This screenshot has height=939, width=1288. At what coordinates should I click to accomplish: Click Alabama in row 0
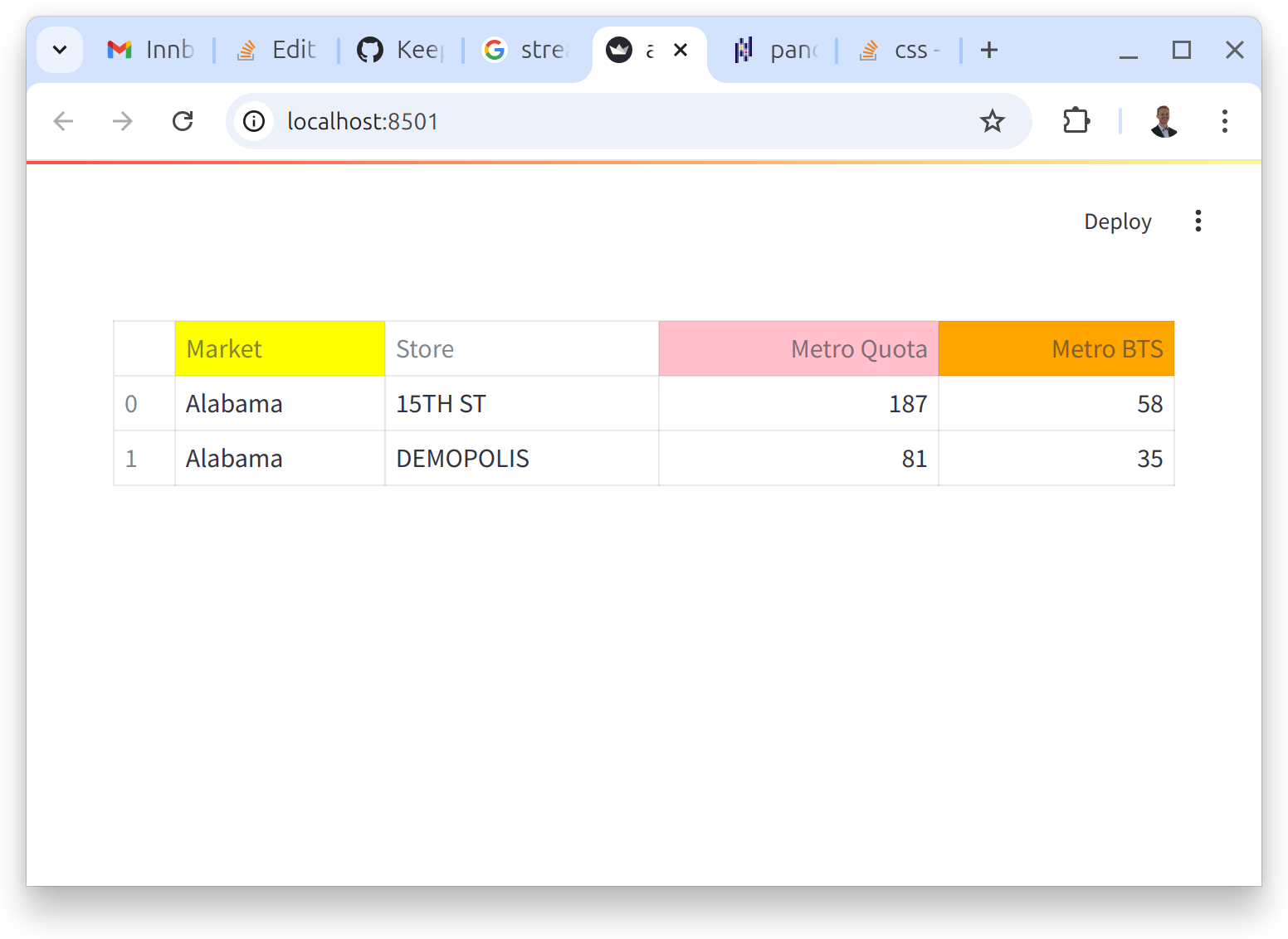280,403
